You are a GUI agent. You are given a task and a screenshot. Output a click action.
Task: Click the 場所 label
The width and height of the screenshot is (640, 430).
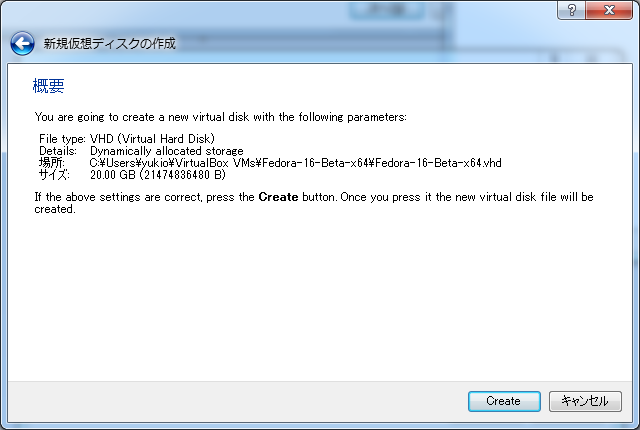51,162
